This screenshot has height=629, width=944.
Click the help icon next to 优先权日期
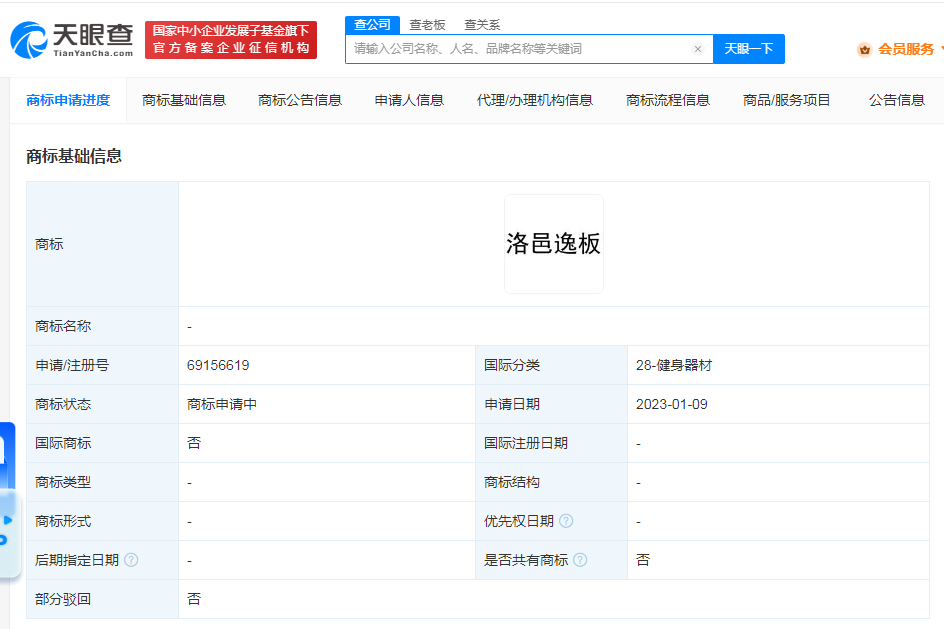click(566, 521)
